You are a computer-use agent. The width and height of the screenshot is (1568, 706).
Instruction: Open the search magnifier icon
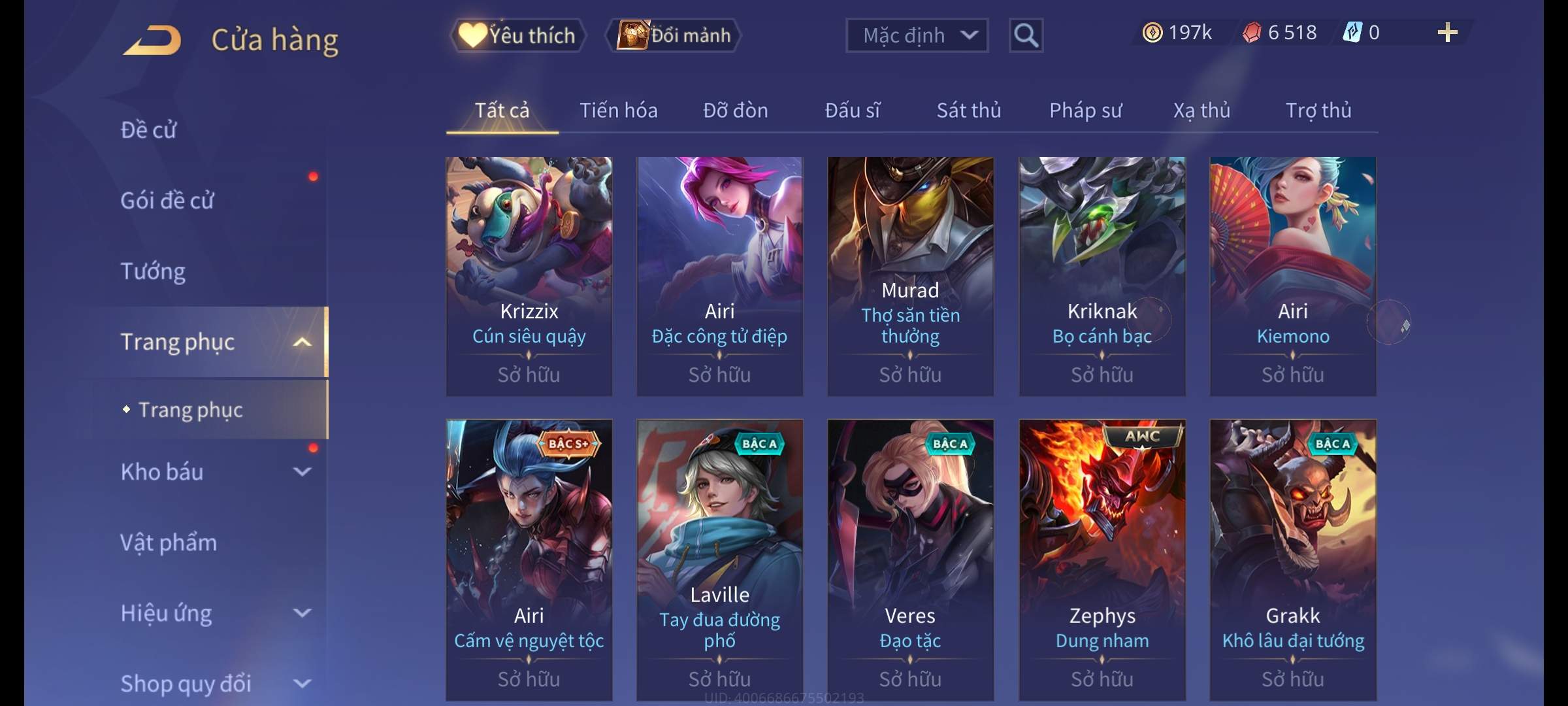pyautogui.click(x=1026, y=35)
